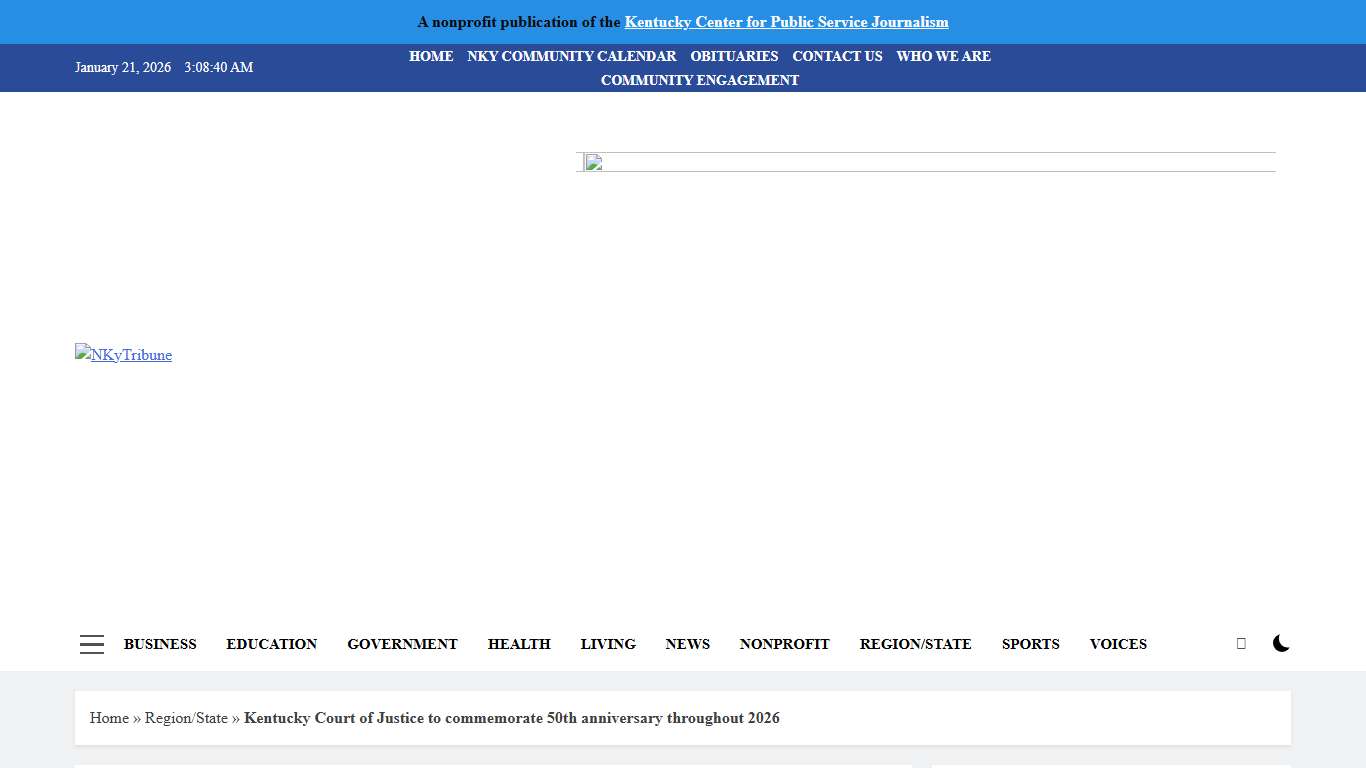The width and height of the screenshot is (1366, 768).
Task: Go to the Government section
Action: click(x=402, y=644)
